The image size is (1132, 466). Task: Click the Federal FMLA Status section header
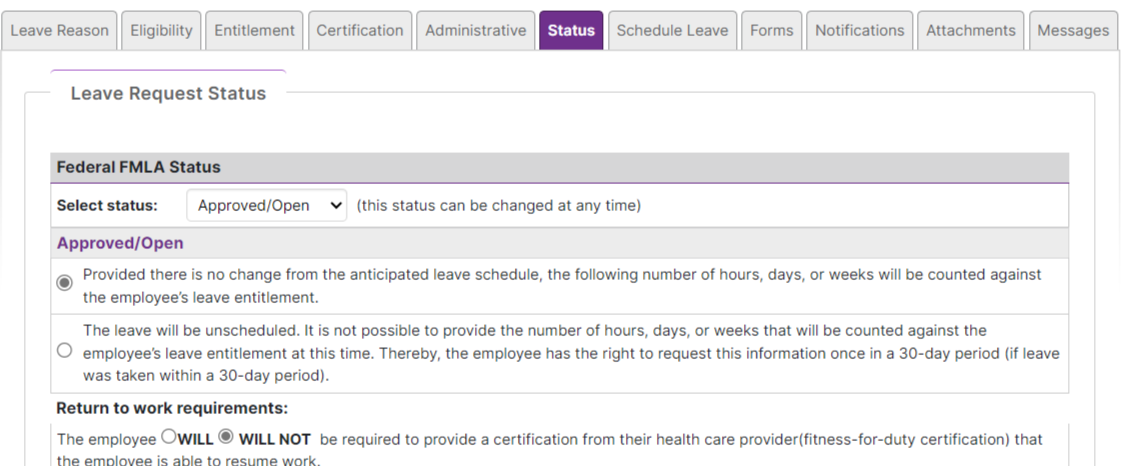click(139, 167)
